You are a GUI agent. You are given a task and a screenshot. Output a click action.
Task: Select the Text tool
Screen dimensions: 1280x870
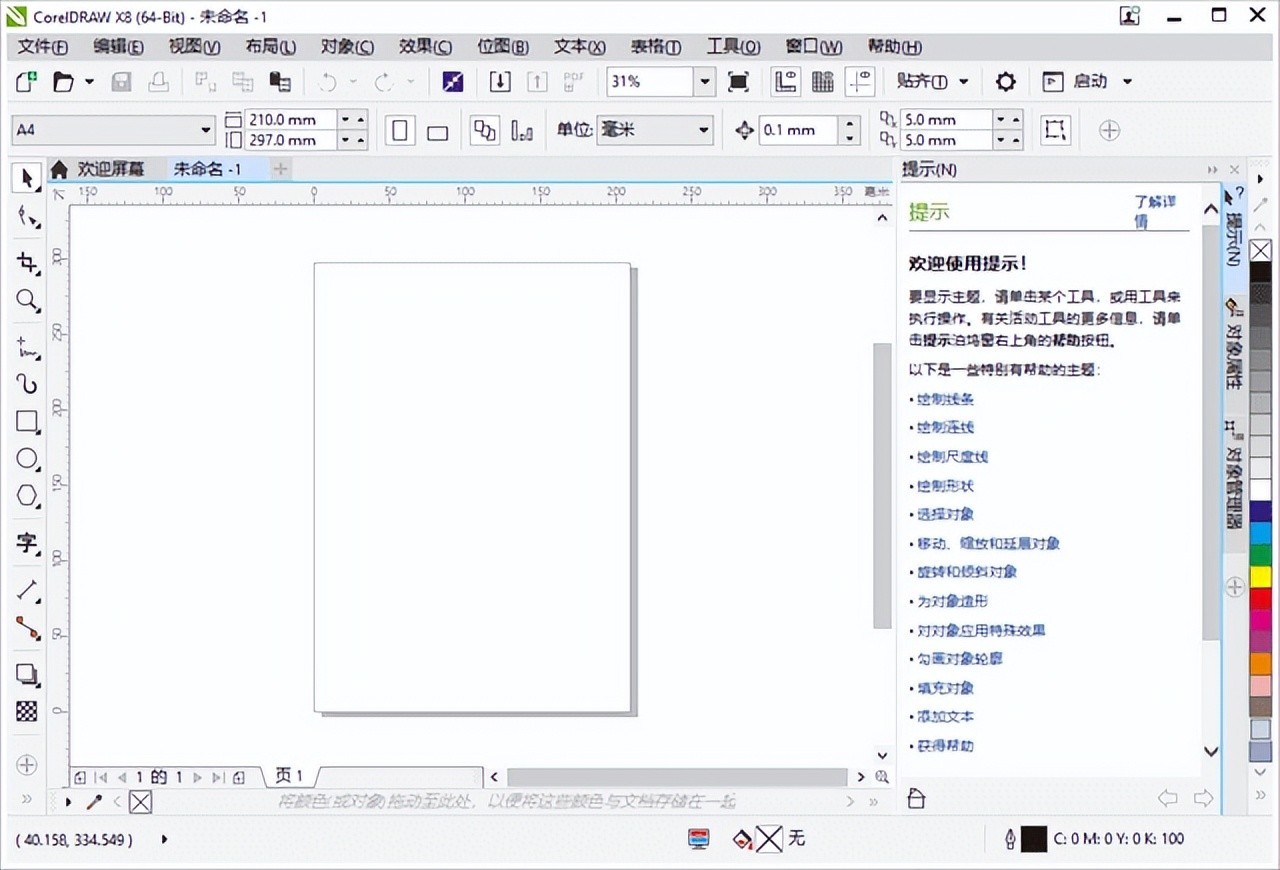point(27,543)
